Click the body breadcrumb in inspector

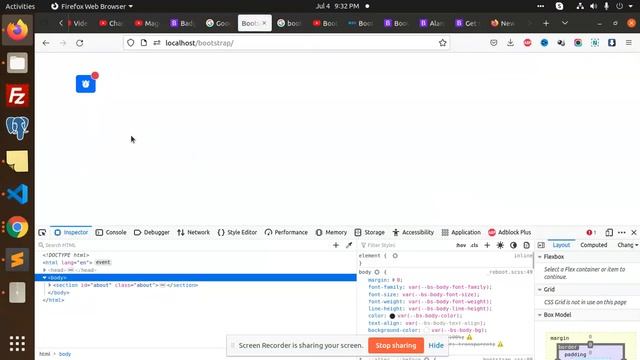point(65,354)
